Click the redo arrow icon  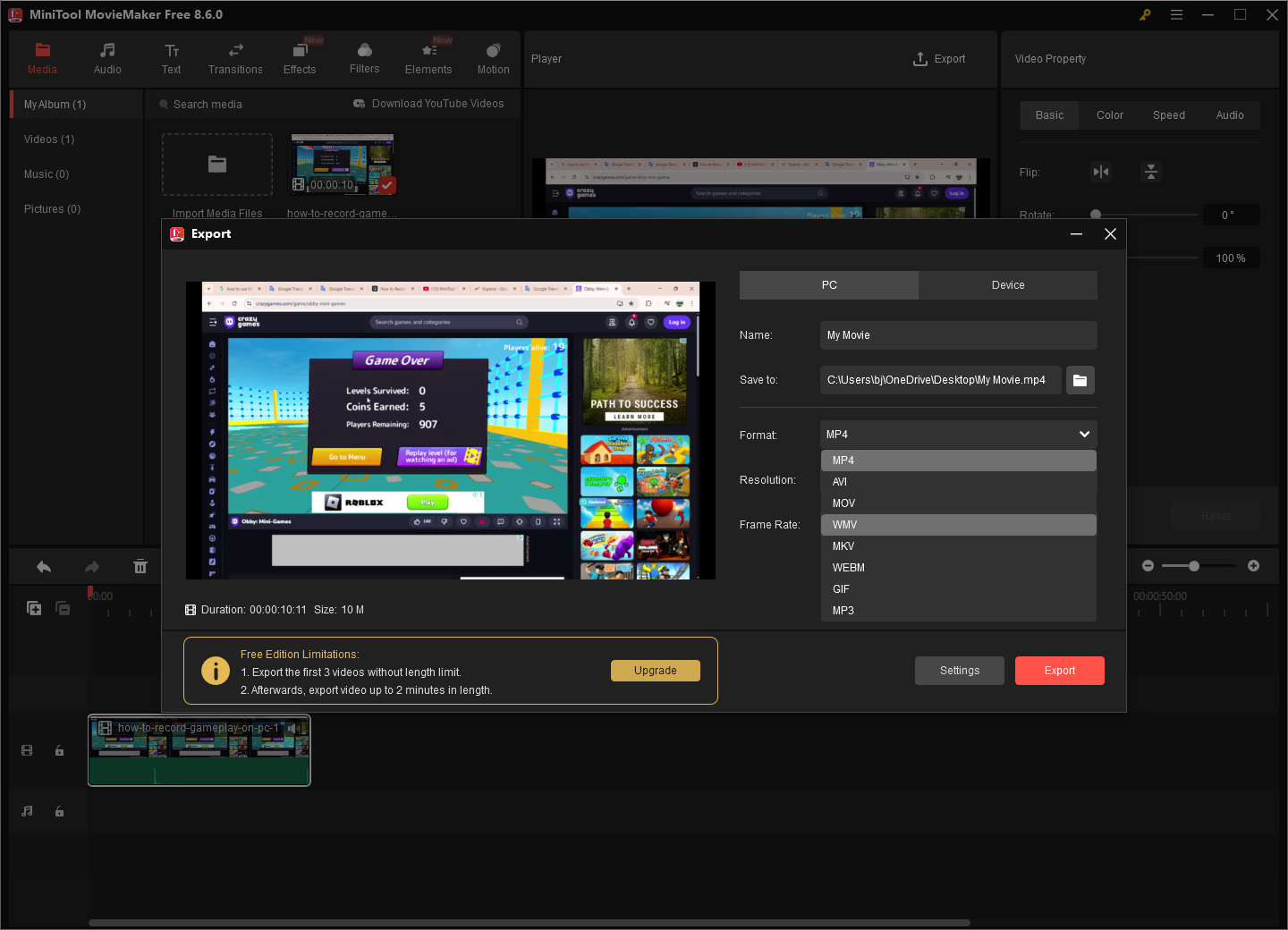coord(92,567)
